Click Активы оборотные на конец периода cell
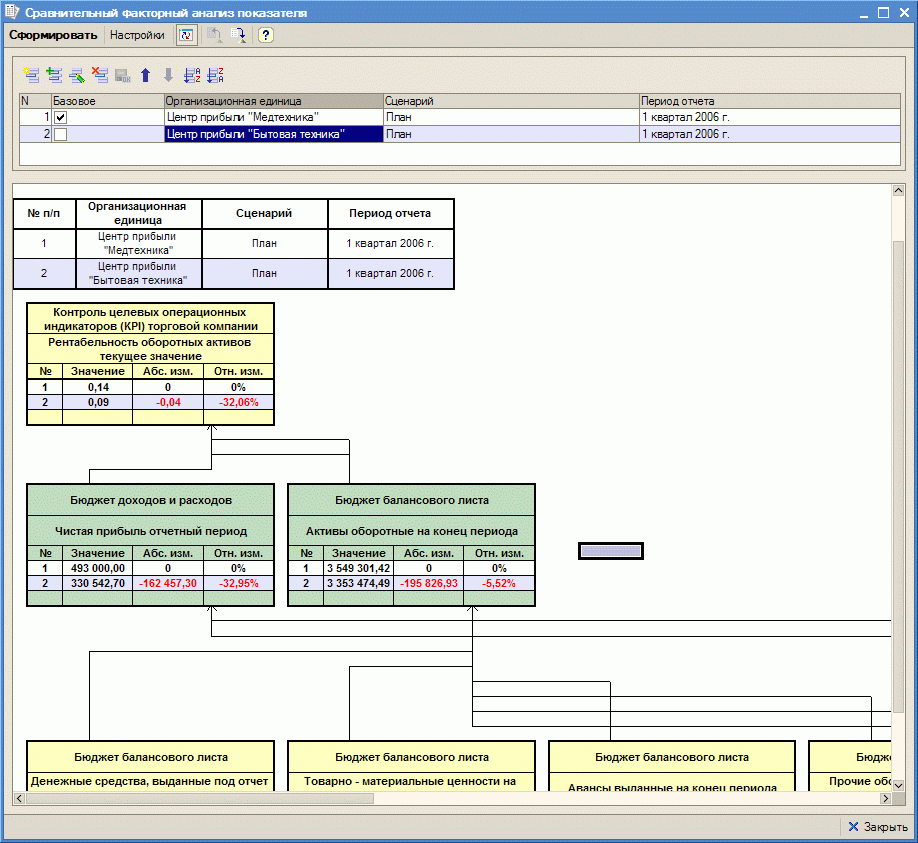918x843 pixels. pyautogui.click(x=412, y=531)
